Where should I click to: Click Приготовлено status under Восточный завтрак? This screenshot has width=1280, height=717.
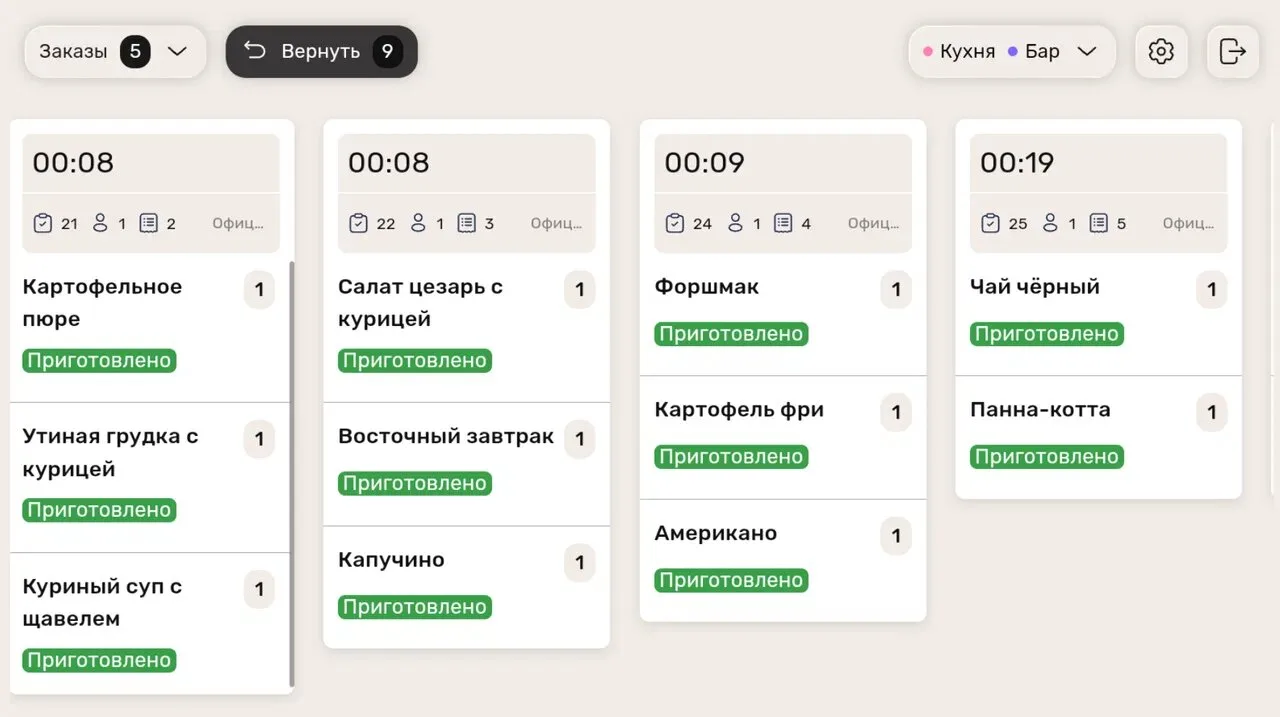[415, 484]
